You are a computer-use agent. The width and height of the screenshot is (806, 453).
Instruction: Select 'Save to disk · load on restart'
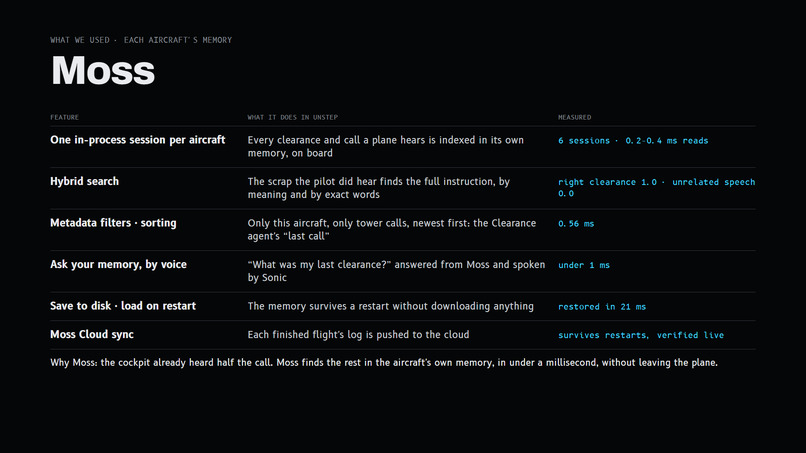click(x=123, y=306)
